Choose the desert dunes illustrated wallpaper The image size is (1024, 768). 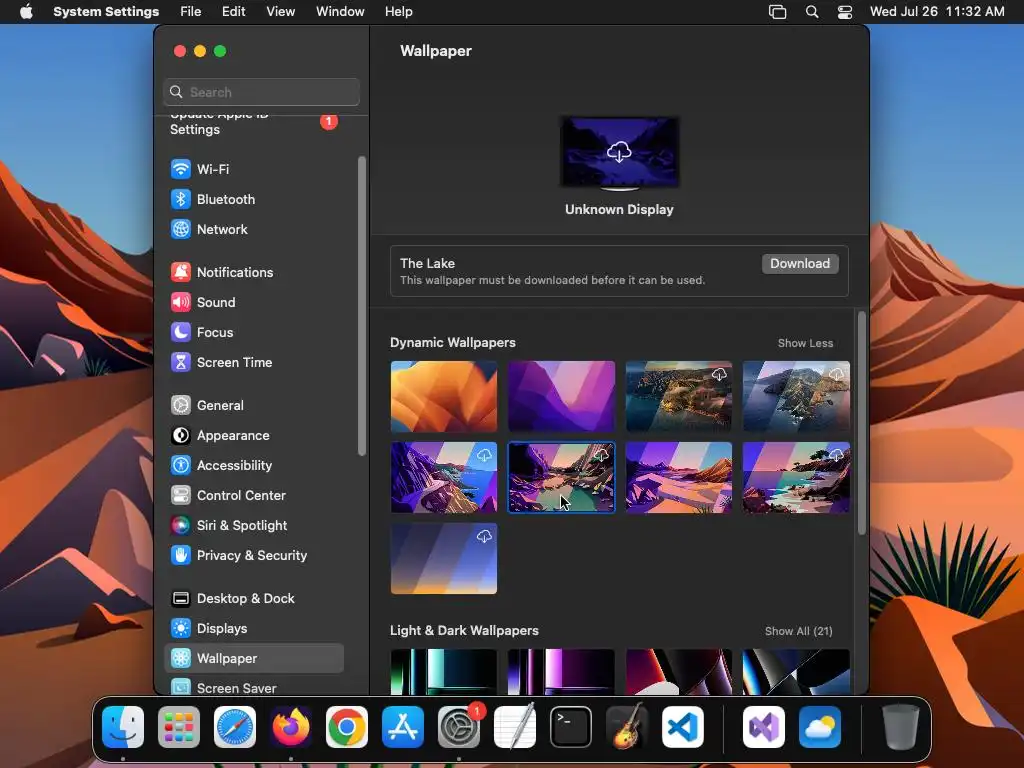pos(679,477)
